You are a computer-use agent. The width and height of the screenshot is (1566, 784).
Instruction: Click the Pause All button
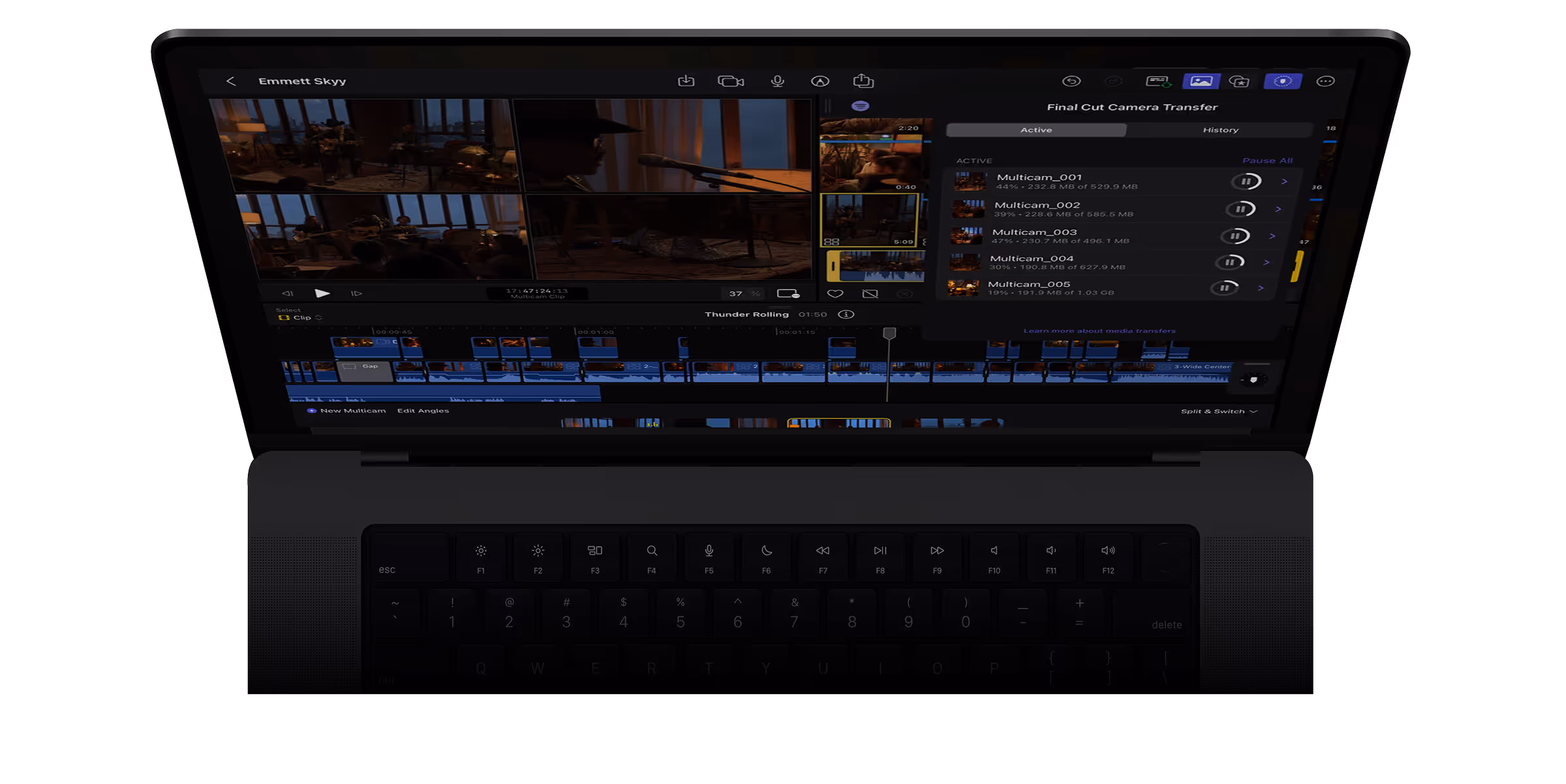[x=1267, y=160]
